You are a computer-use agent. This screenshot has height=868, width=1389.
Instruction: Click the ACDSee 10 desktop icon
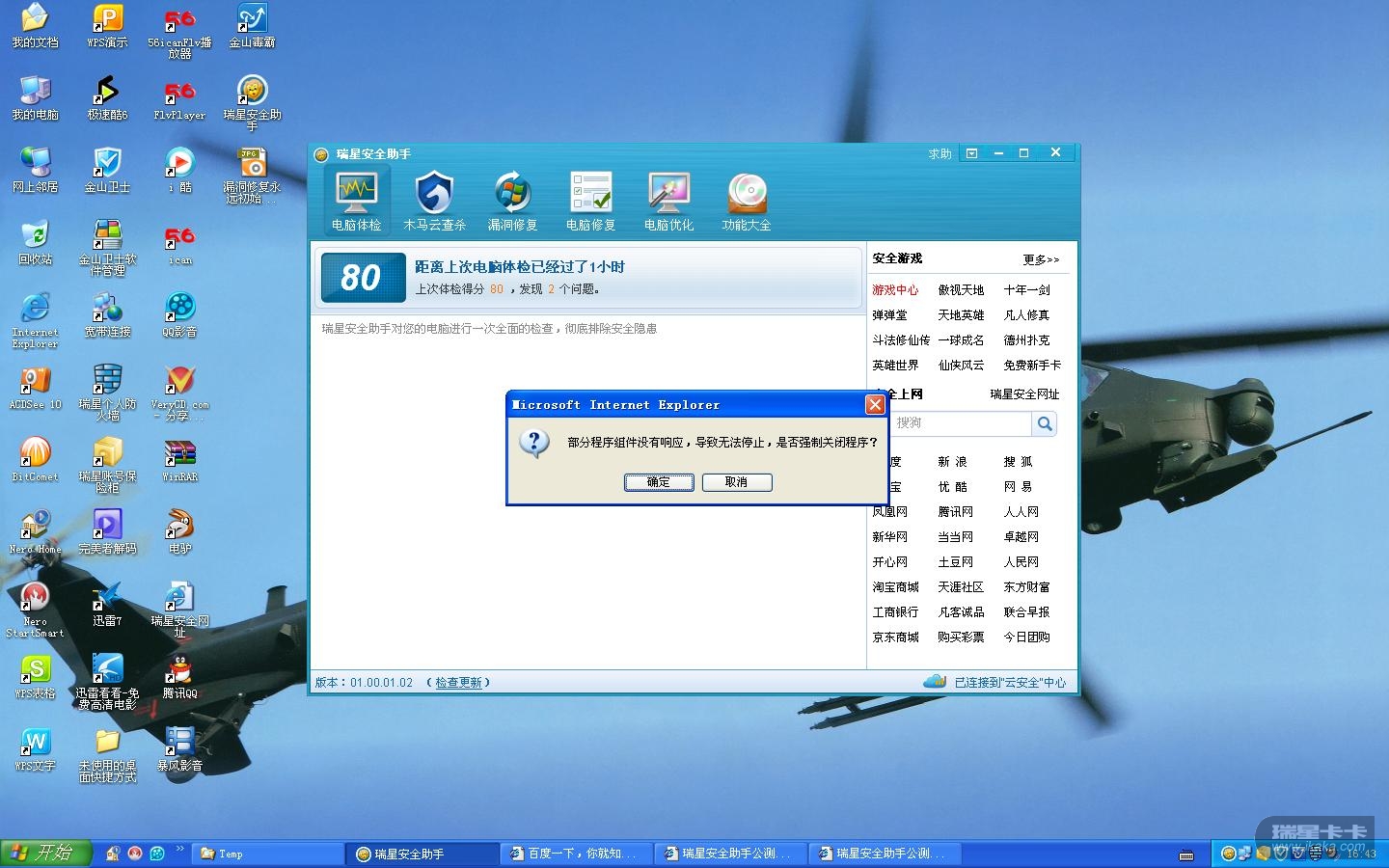(35, 388)
